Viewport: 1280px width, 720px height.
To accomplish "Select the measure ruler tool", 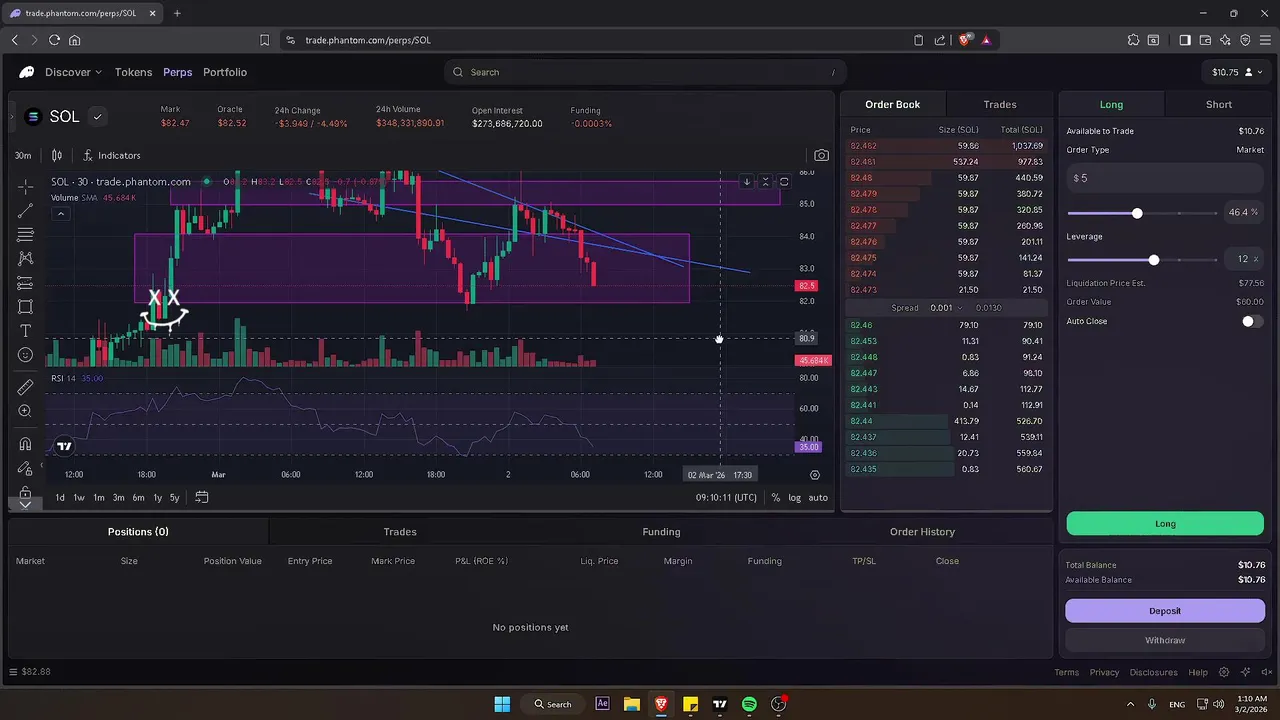I will [x=25, y=387].
